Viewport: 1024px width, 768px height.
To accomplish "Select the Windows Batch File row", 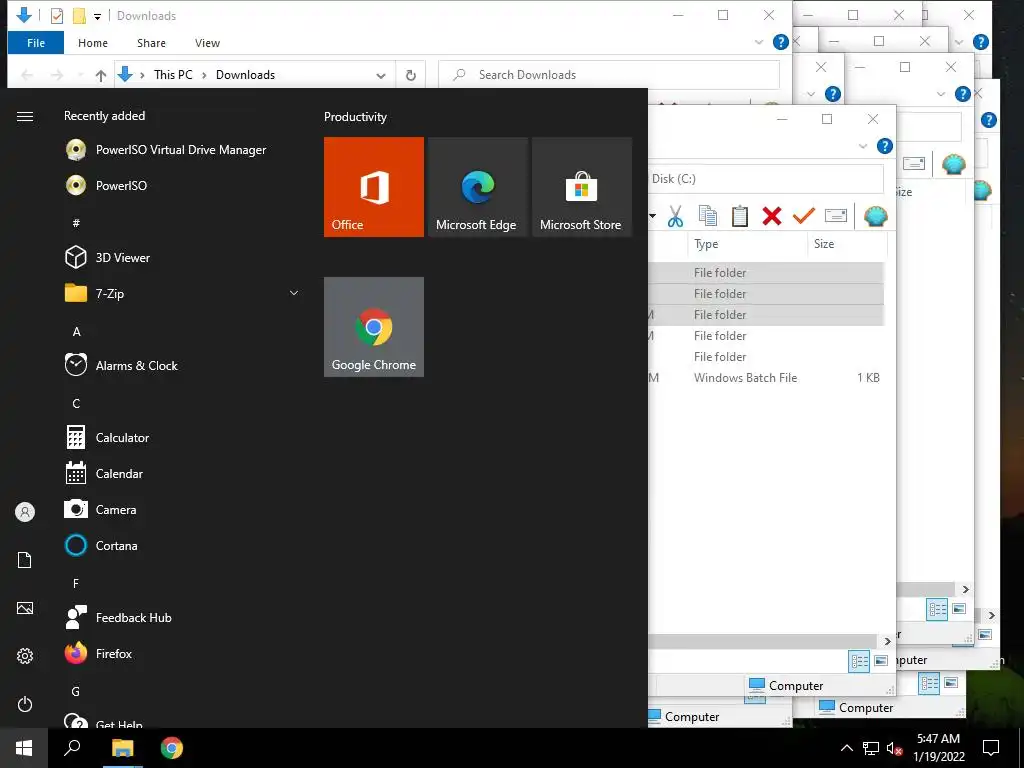I will pos(767,377).
